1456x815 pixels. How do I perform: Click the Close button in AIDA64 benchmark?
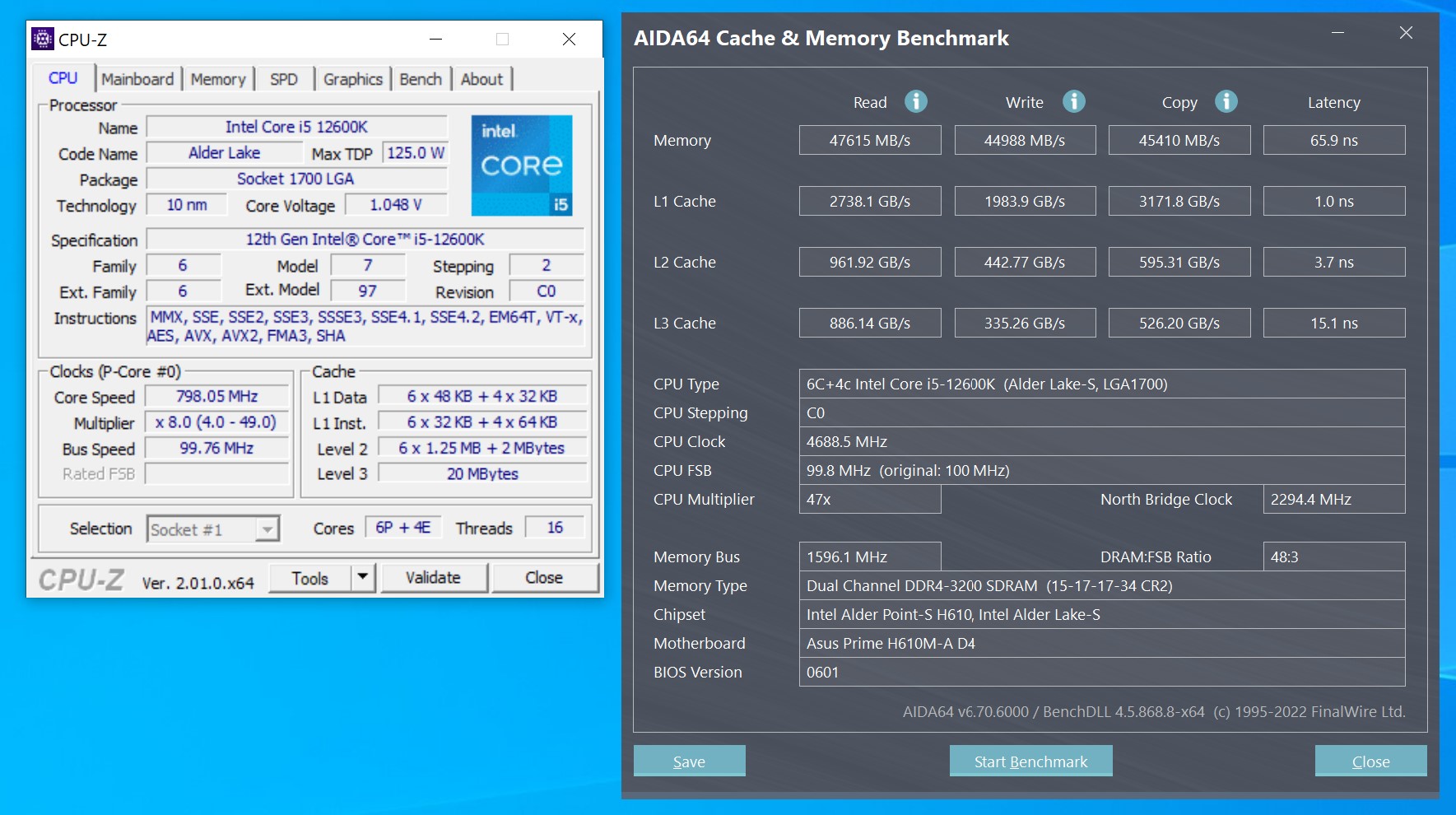click(1370, 761)
